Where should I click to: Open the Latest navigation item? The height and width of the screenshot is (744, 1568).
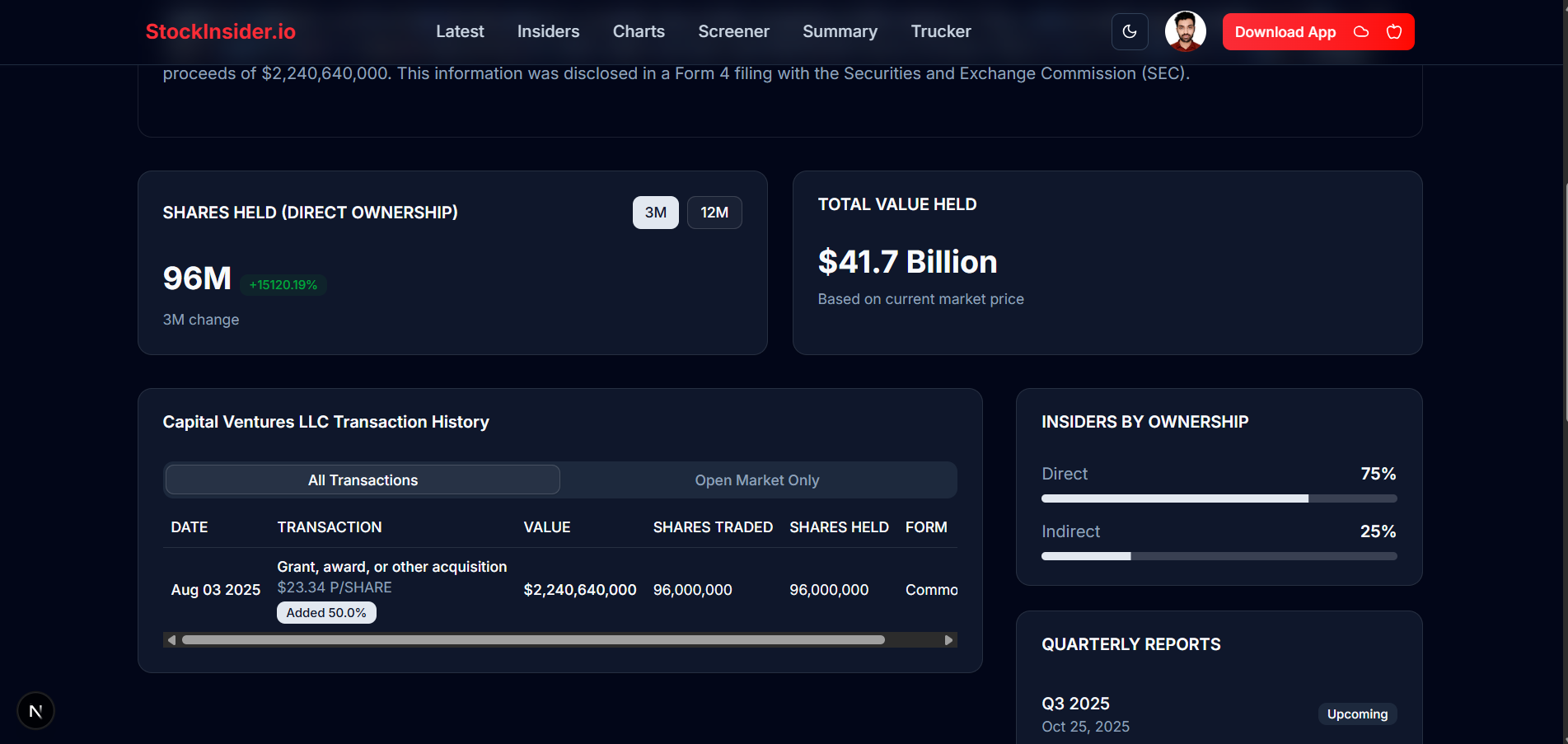click(460, 31)
